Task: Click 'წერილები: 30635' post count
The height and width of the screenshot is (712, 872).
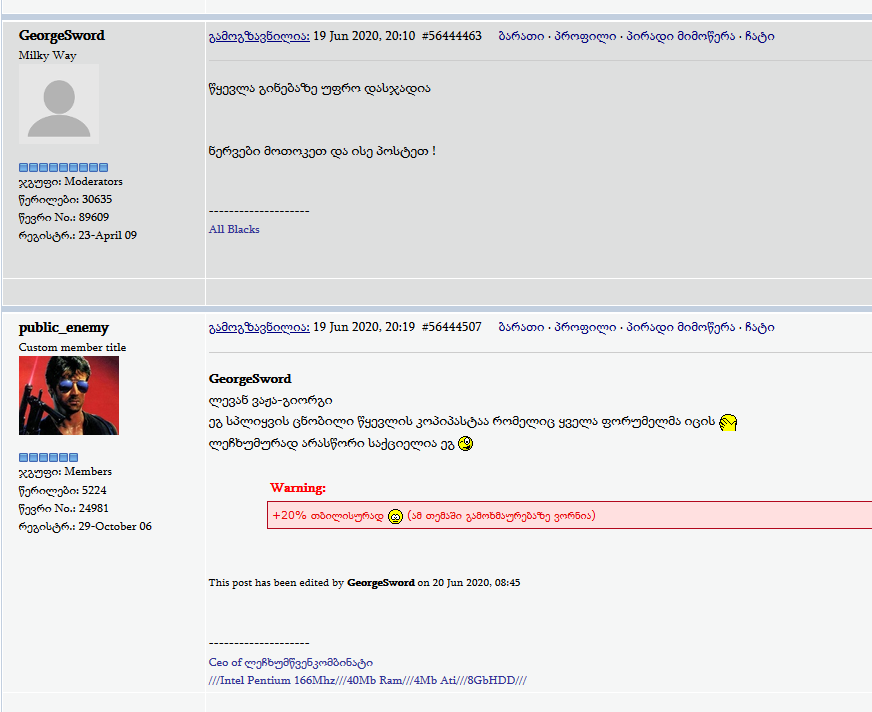Action: click(x=65, y=199)
